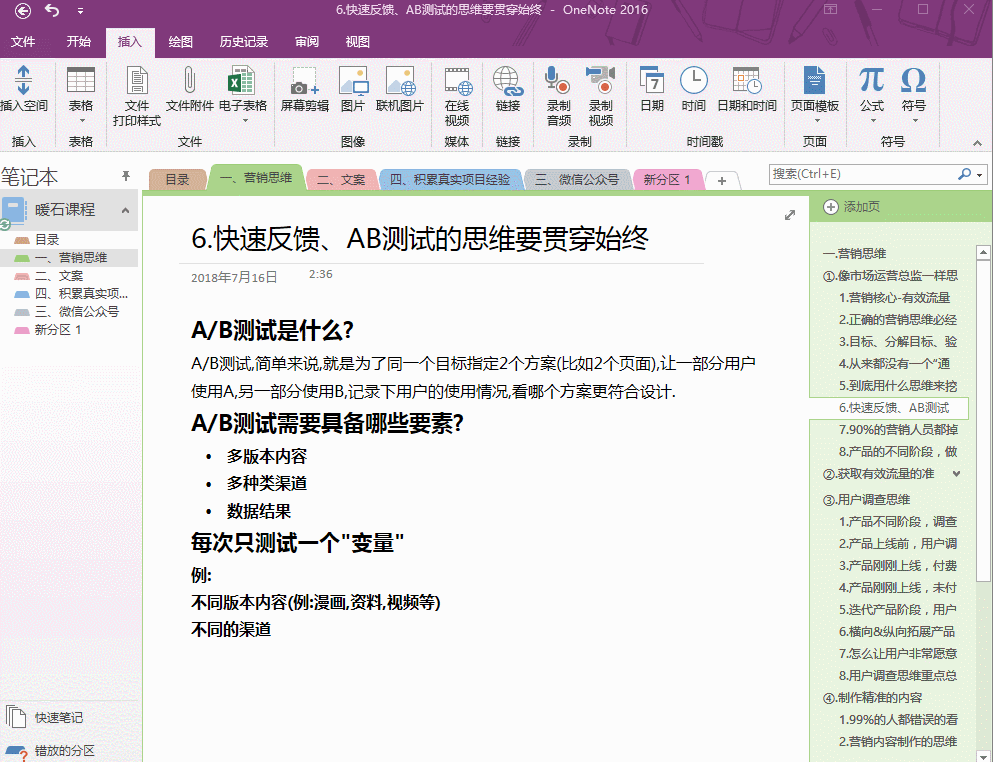This screenshot has height=762, width=993.
Task: Open the 新分区 1 section tab
Action: pos(667,179)
